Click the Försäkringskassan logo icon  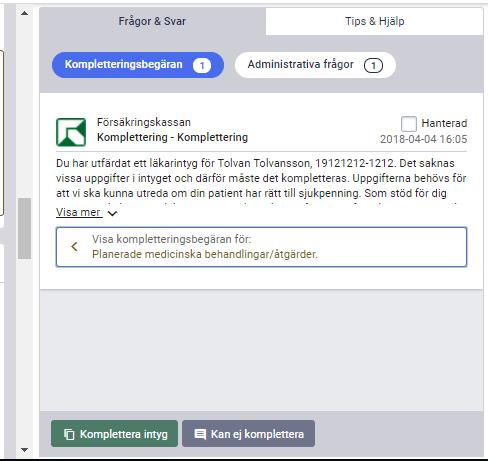pos(71,132)
